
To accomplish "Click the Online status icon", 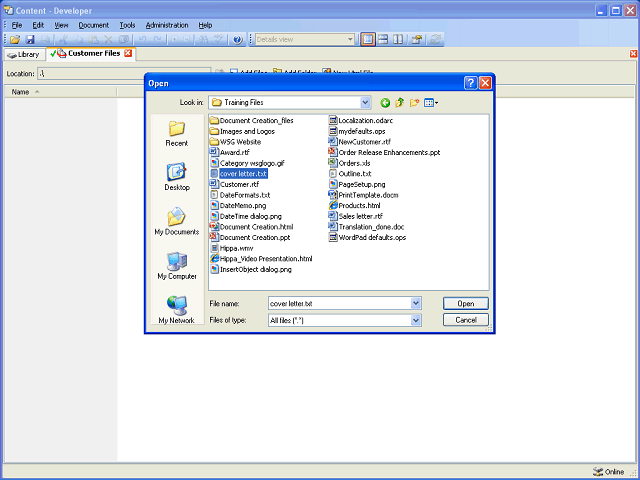I will coord(598,471).
